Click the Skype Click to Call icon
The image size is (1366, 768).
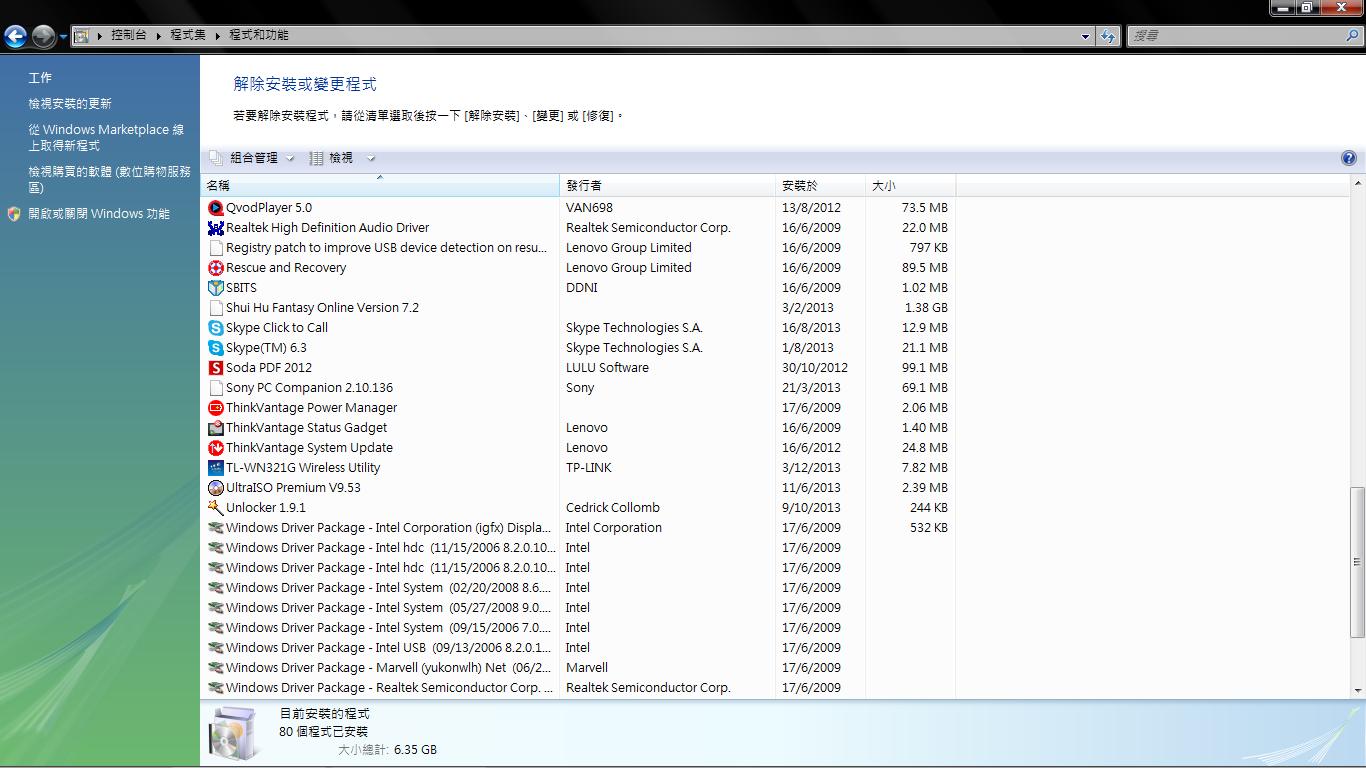tap(215, 328)
